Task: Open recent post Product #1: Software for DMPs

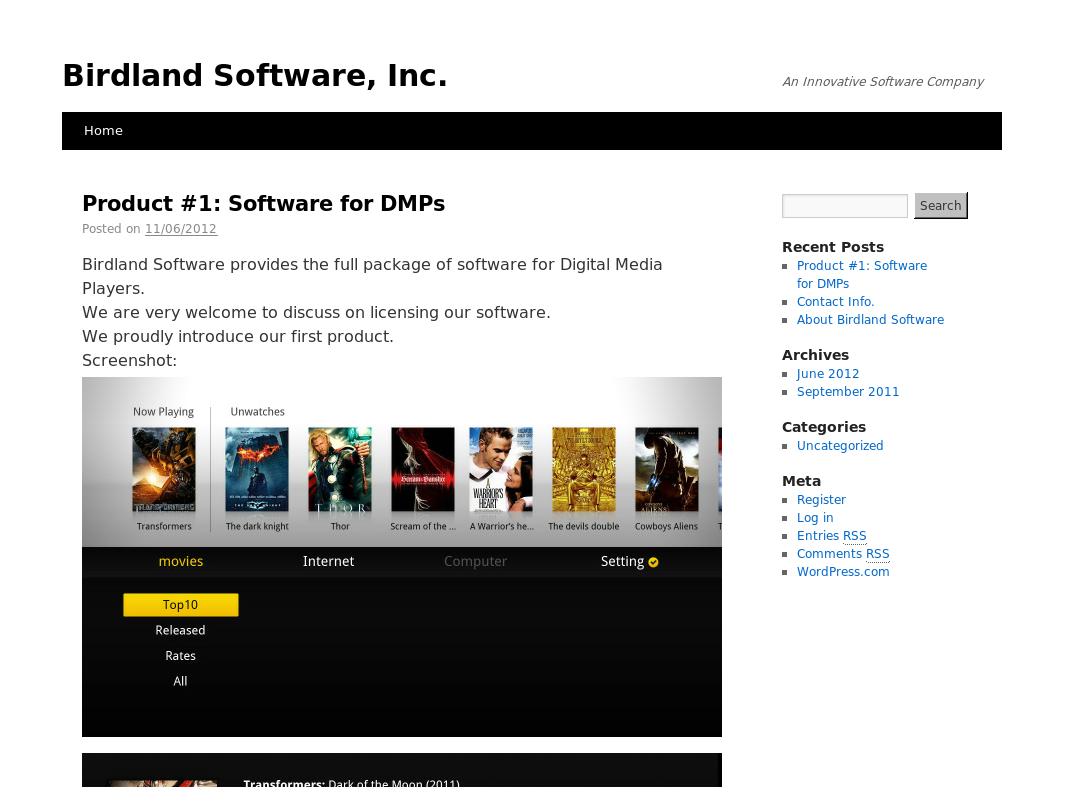Action: (x=862, y=275)
